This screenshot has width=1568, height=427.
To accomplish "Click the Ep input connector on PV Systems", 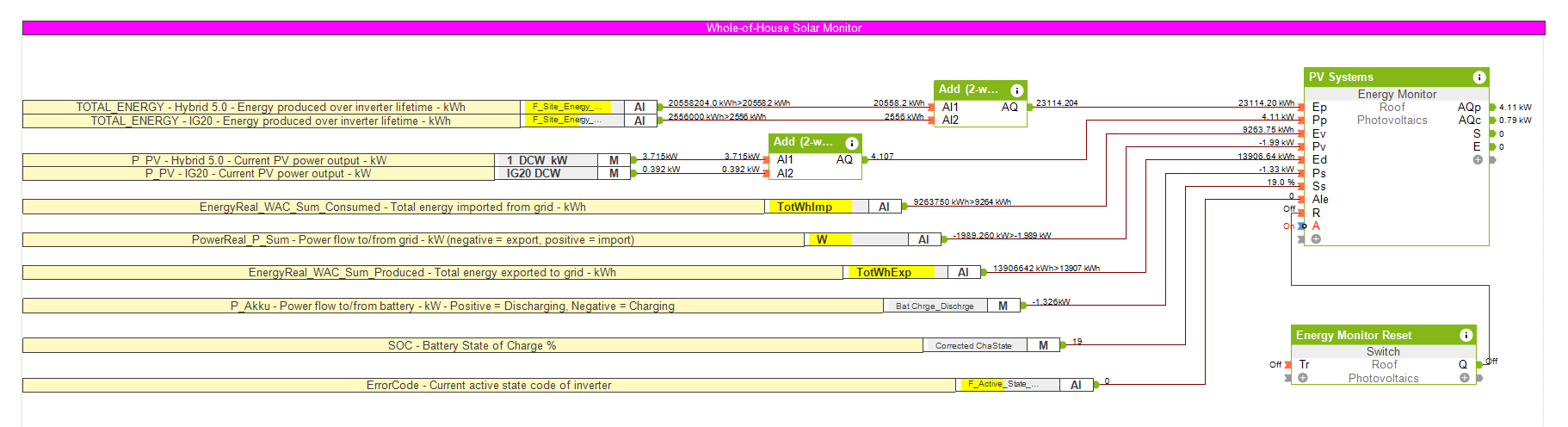I will tap(1301, 108).
